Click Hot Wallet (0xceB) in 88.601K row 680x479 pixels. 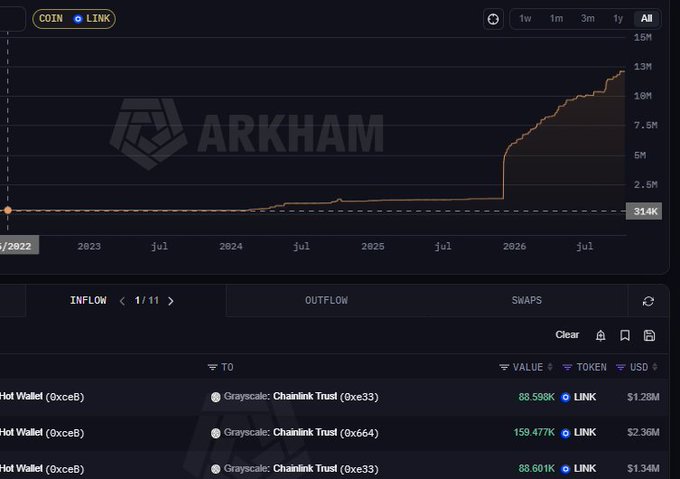point(42,469)
